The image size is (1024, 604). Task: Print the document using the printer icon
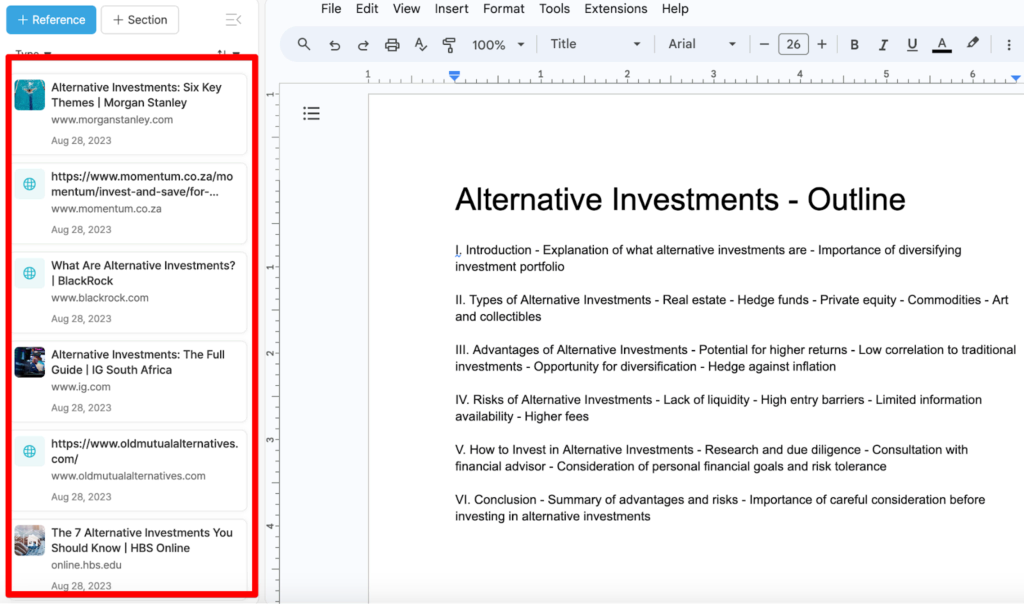[392, 45]
